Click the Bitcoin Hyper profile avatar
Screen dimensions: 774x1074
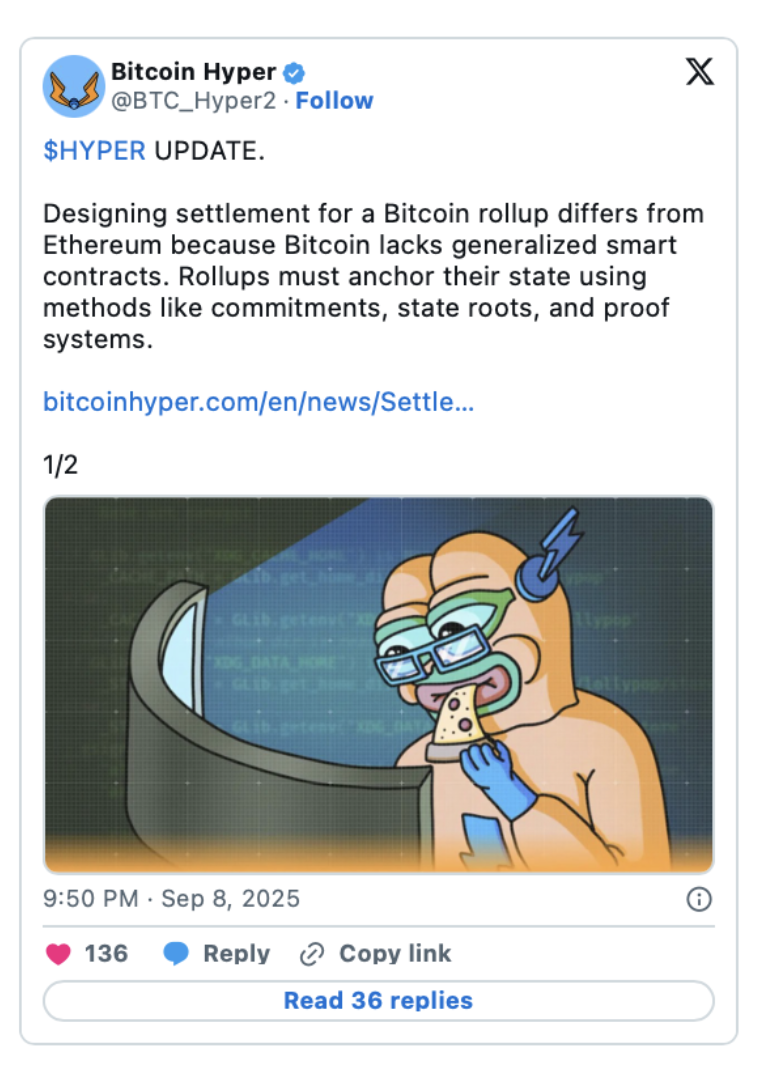tap(74, 86)
